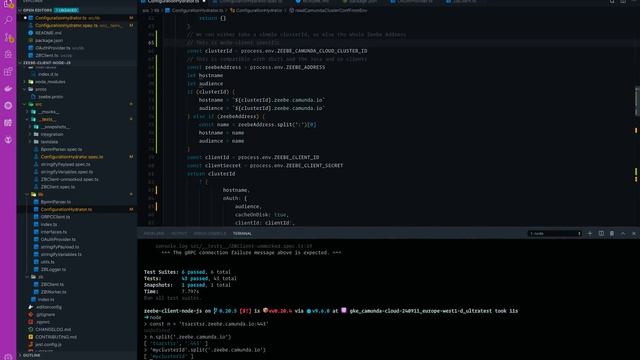The height and width of the screenshot is (360, 640).
Task: Collapse the proto folder
Action: [x=41, y=89]
